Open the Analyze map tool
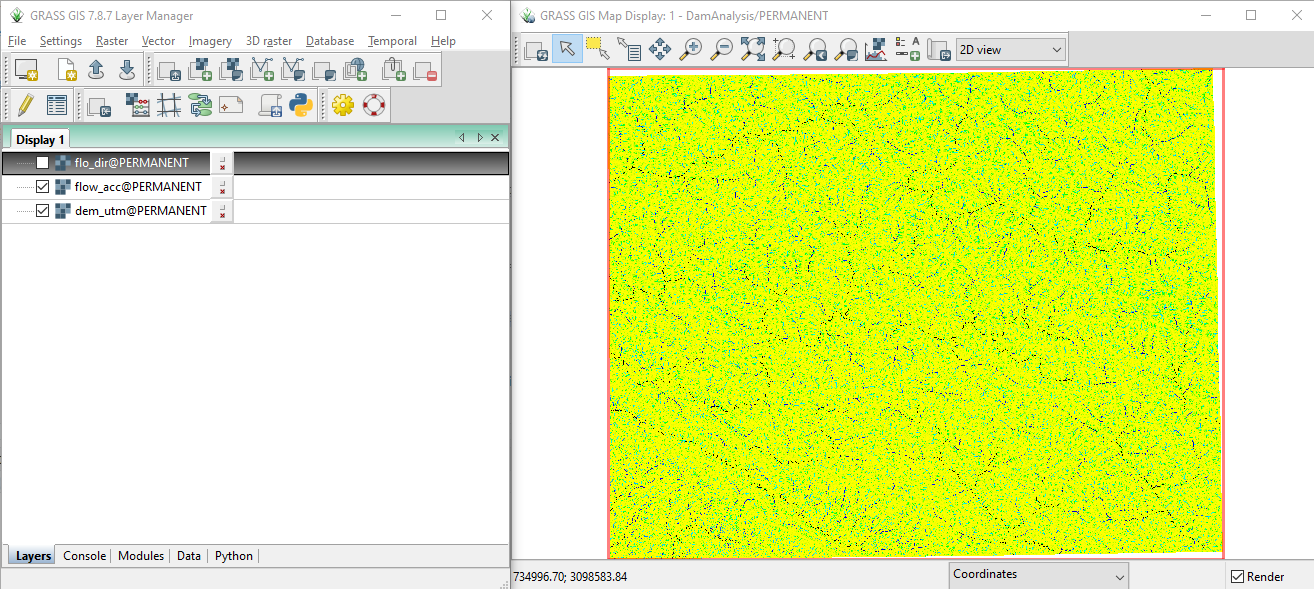This screenshot has width=1314, height=589. [x=877, y=48]
